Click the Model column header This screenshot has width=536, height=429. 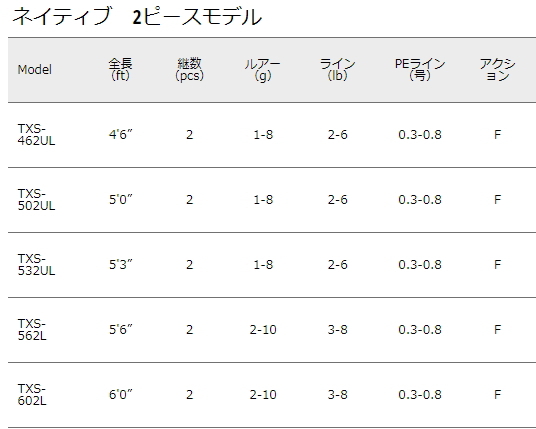(x=35, y=69)
